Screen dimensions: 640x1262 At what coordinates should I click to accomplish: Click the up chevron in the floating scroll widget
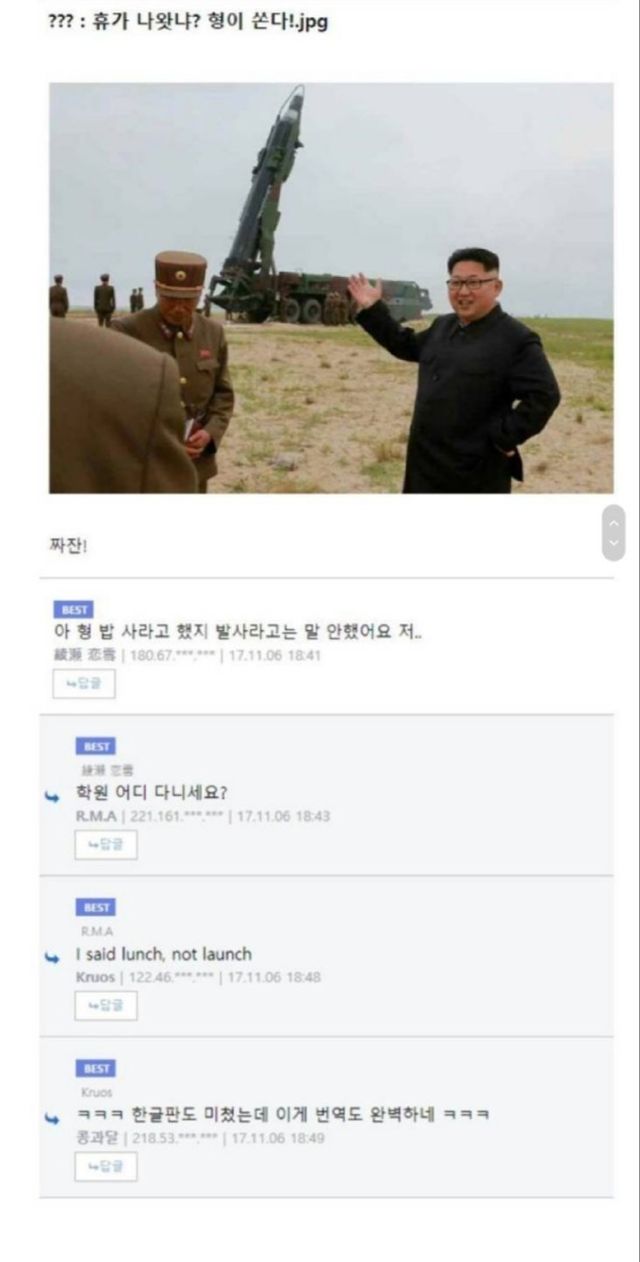coord(614,522)
